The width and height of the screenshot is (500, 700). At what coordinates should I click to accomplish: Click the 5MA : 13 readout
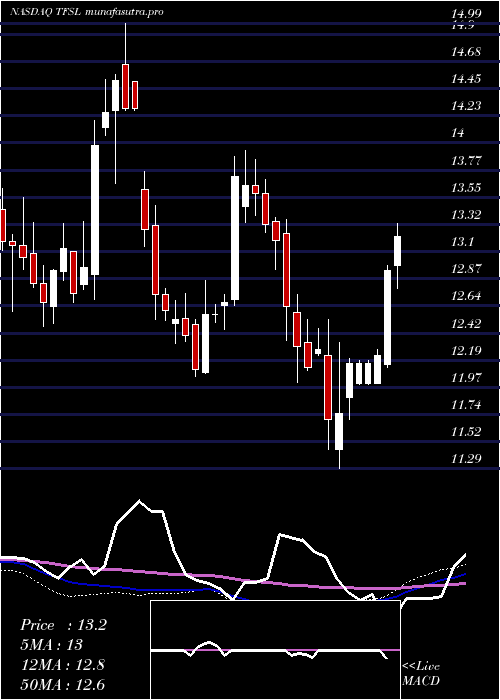(x=52, y=645)
